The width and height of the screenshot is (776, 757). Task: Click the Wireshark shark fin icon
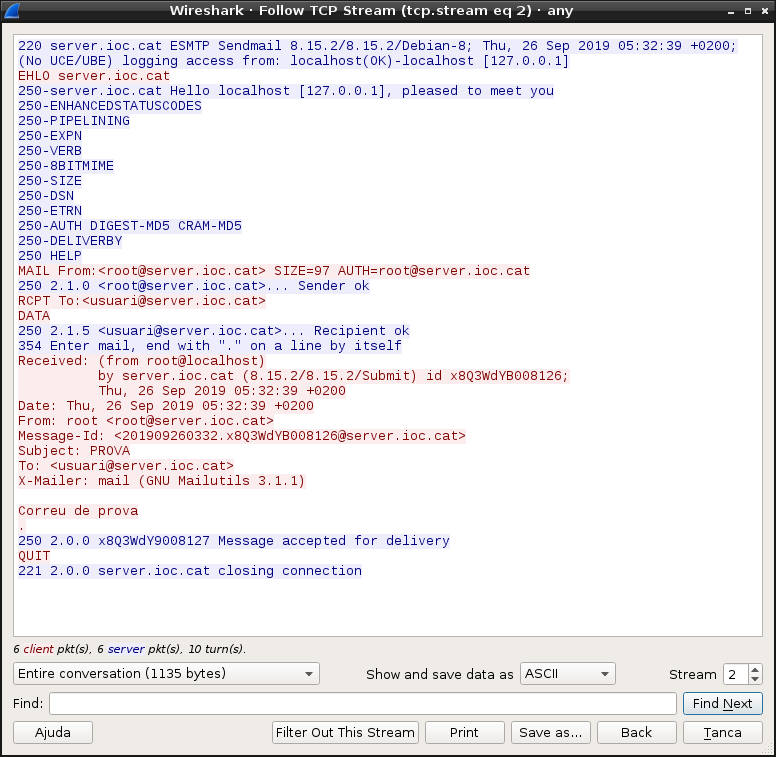coord(11,10)
